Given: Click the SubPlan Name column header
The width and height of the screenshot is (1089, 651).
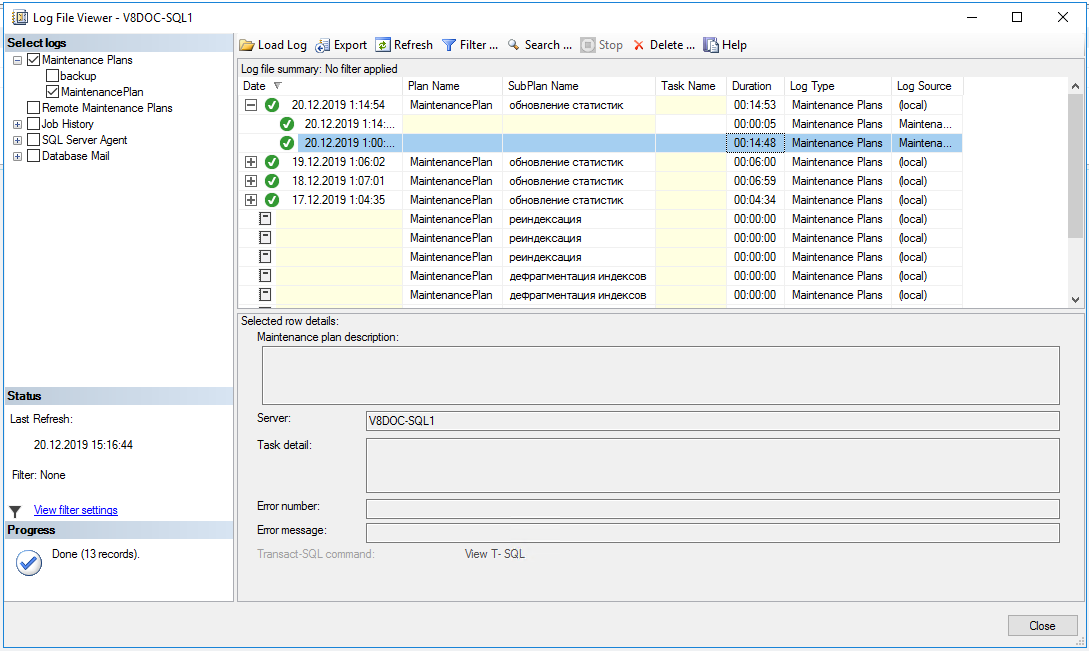Looking at the screenshot, I should tap(579, 85).
